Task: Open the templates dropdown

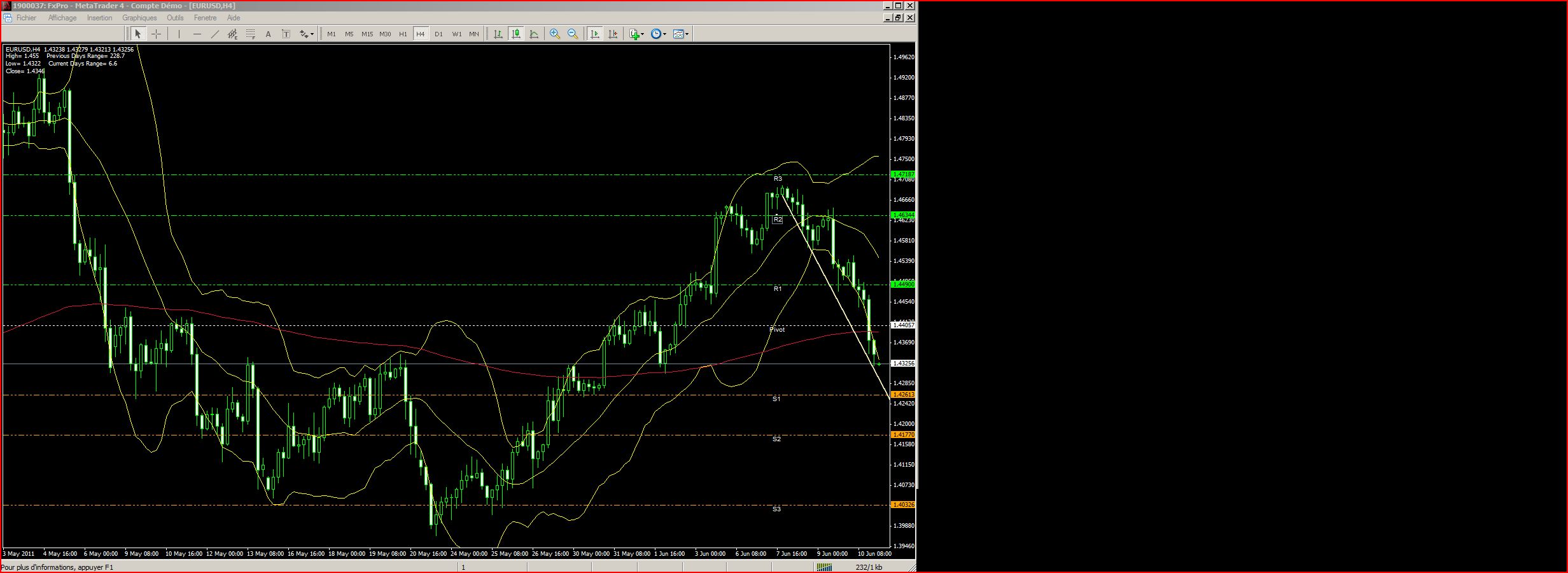Action: (682, 34)
